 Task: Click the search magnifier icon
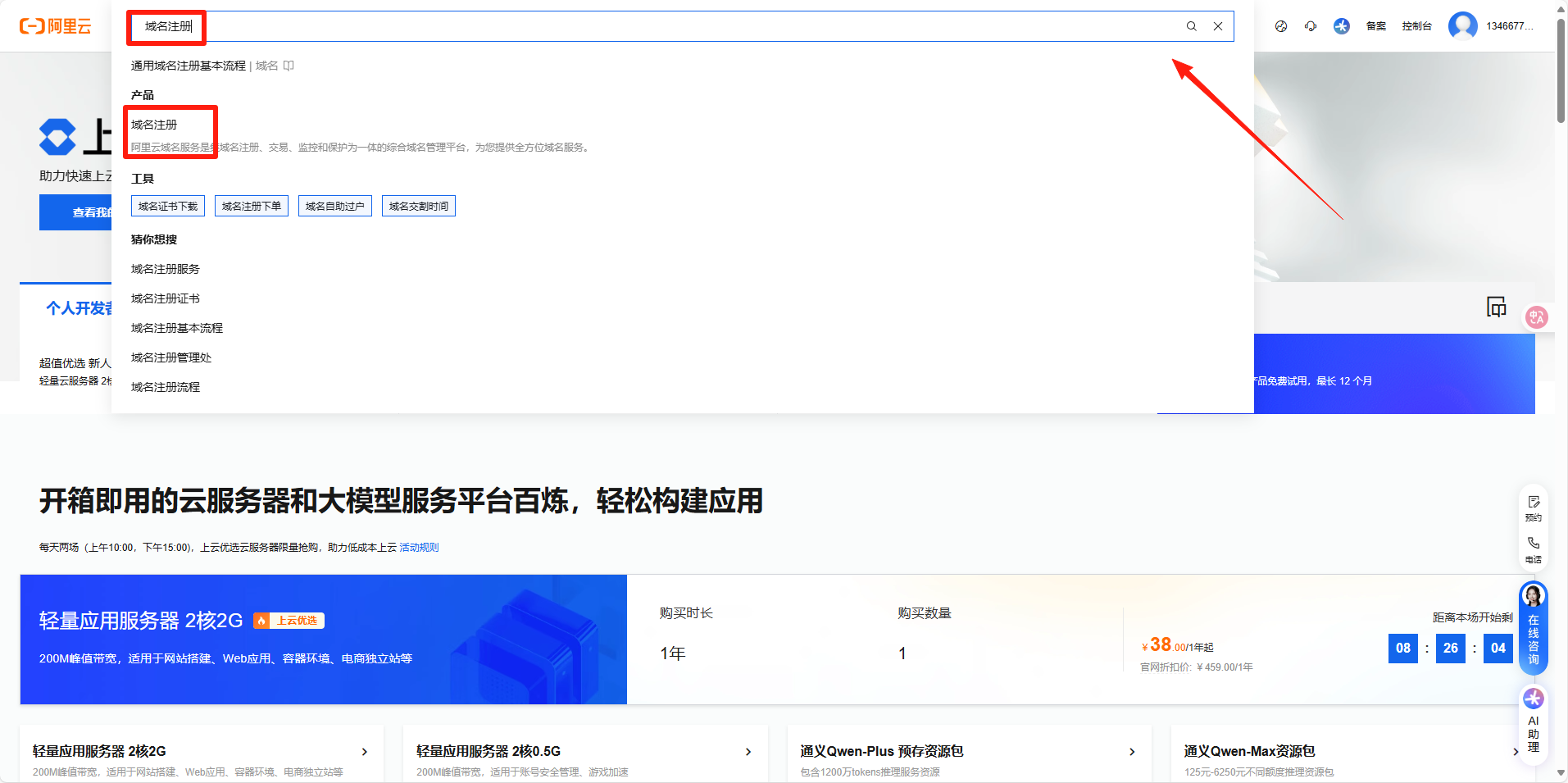1192,26
